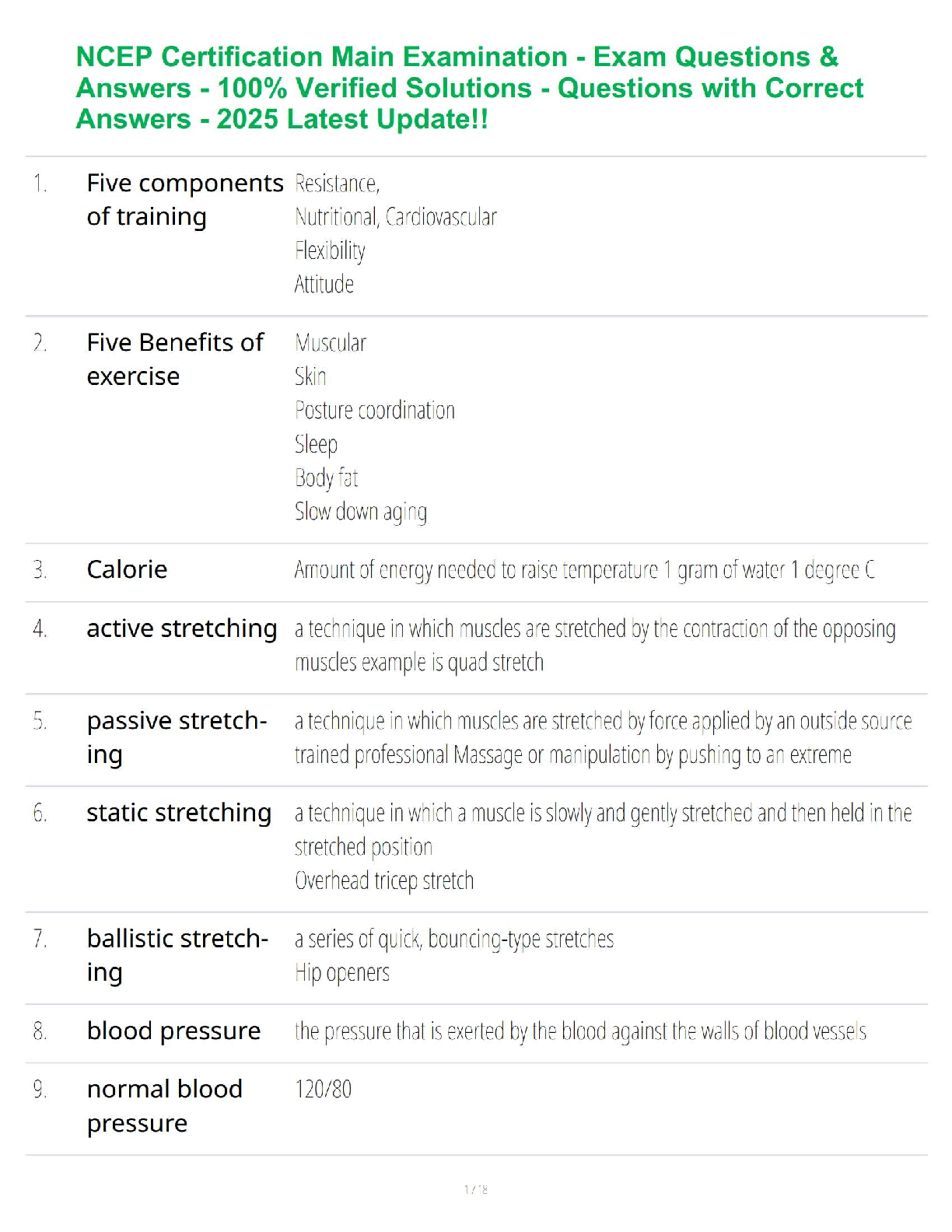Click the "120/80" answer text
952x1232 pixels.
coord(323,1089)
